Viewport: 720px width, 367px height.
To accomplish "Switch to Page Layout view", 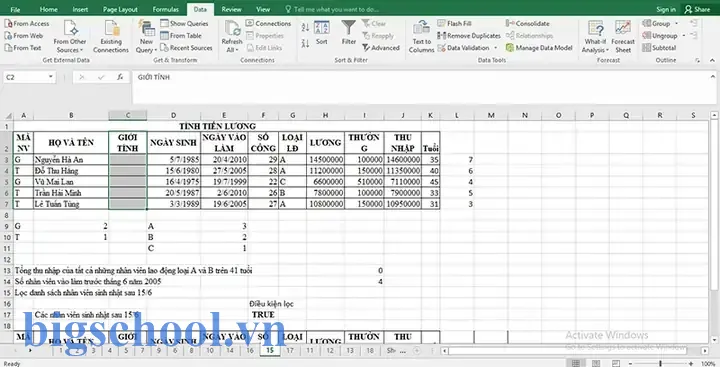I will pos(596,363).
